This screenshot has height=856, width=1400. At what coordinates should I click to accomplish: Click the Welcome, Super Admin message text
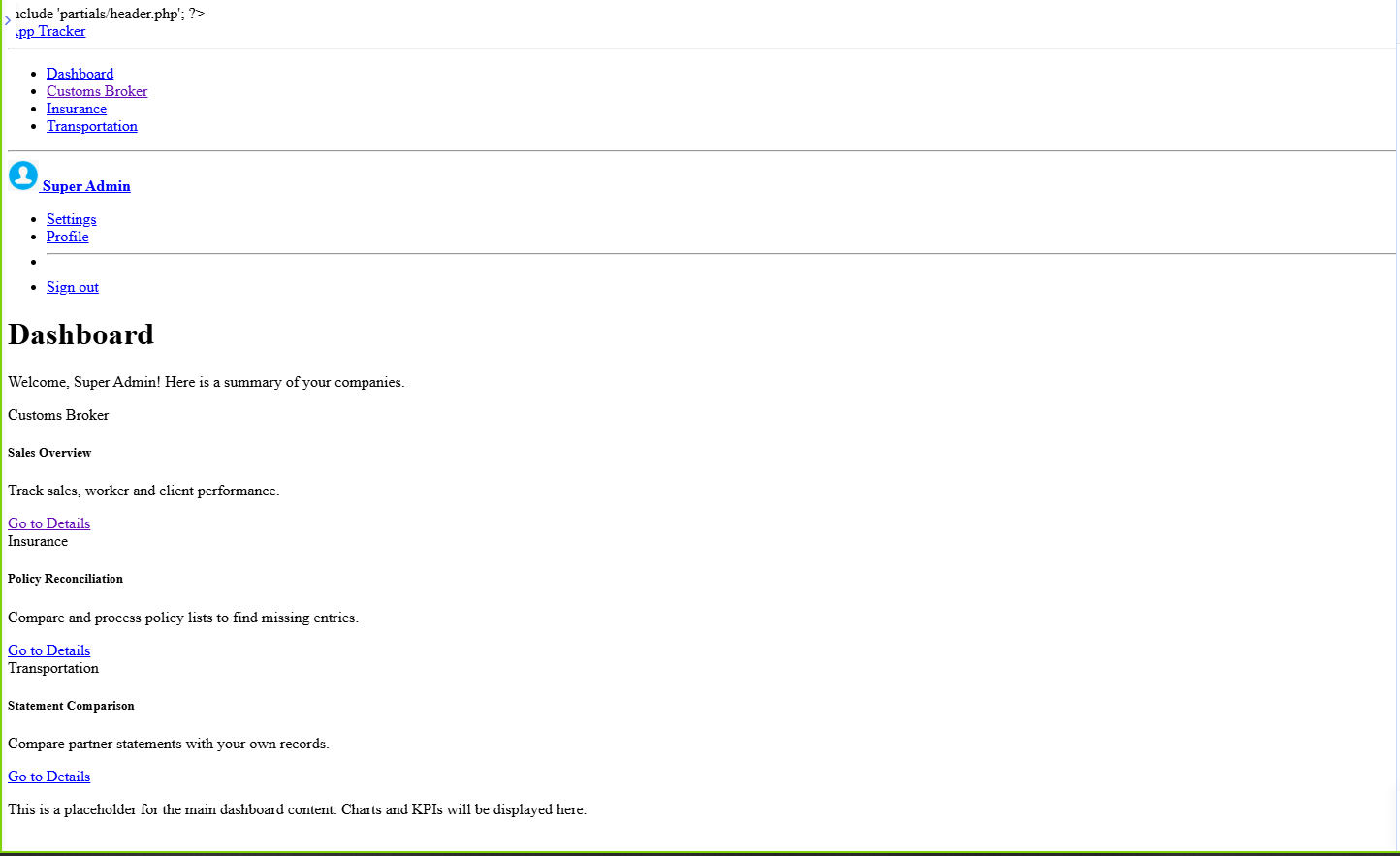(x=206, y=382)
